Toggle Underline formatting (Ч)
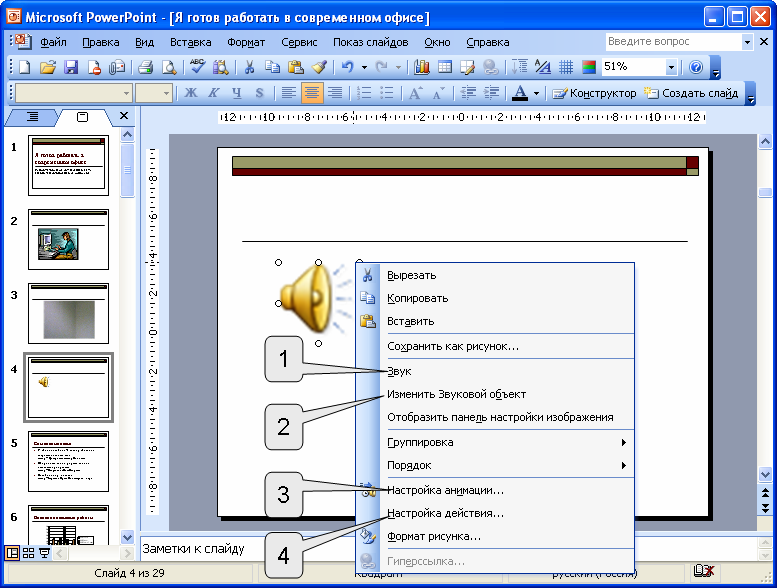This screenshot has height=588, width=777. click(x=236, y=93)
